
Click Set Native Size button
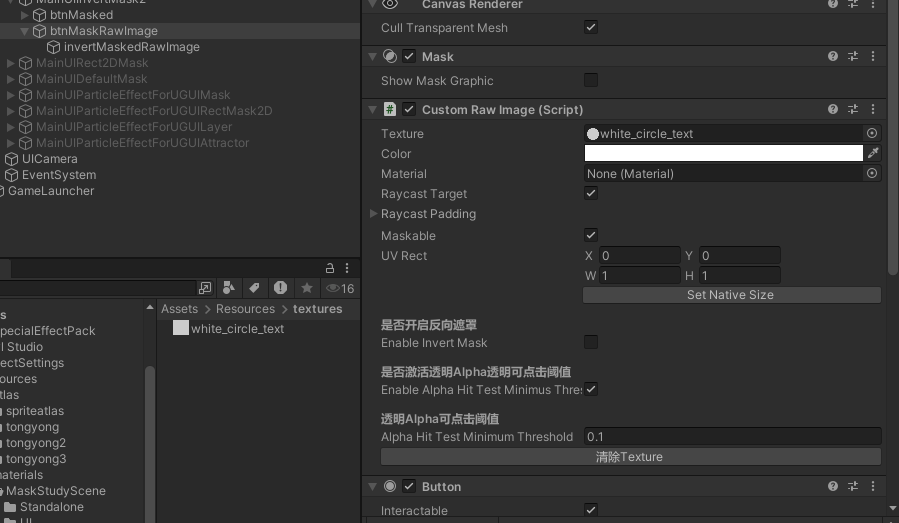tap(732, 295)
